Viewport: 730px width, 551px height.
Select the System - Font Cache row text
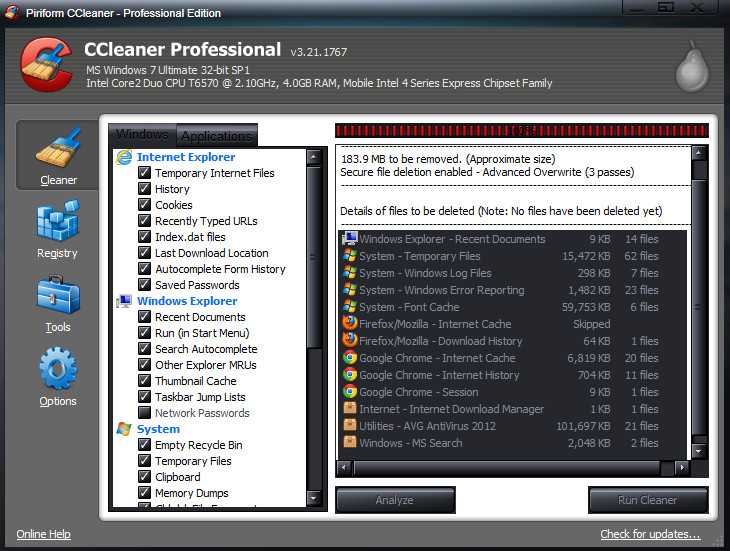click(x=409, y=307)
